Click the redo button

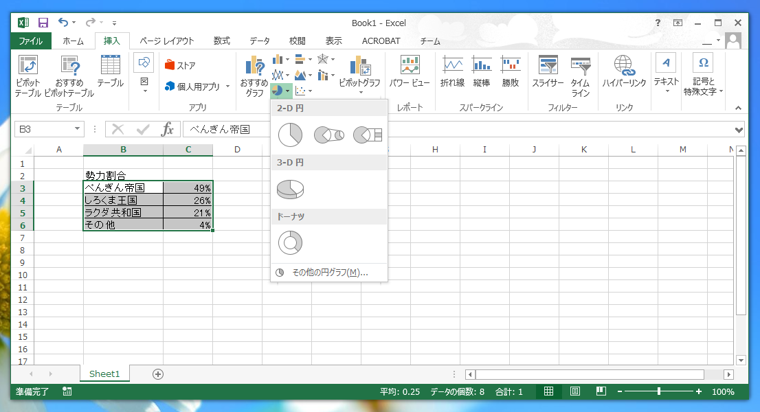tap(90, 22)
